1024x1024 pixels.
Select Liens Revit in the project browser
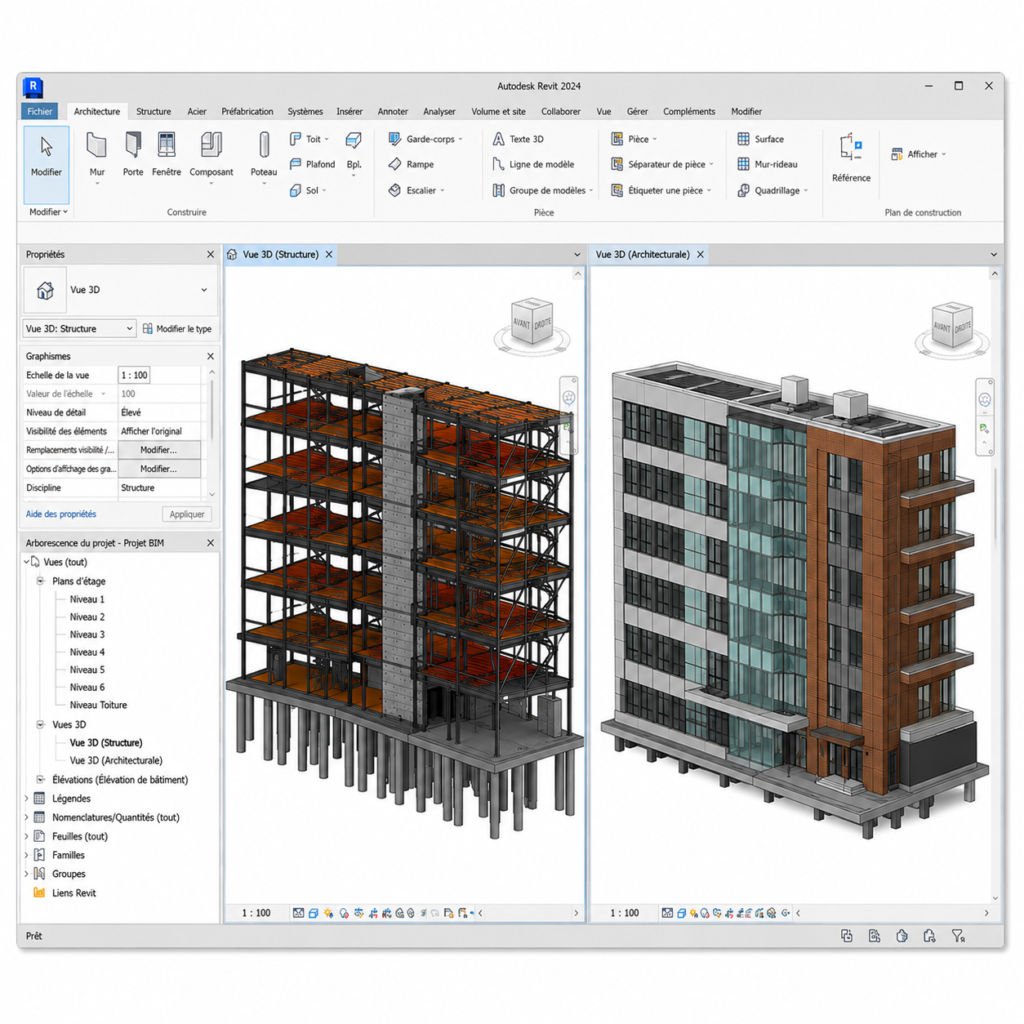coord(65,893)
